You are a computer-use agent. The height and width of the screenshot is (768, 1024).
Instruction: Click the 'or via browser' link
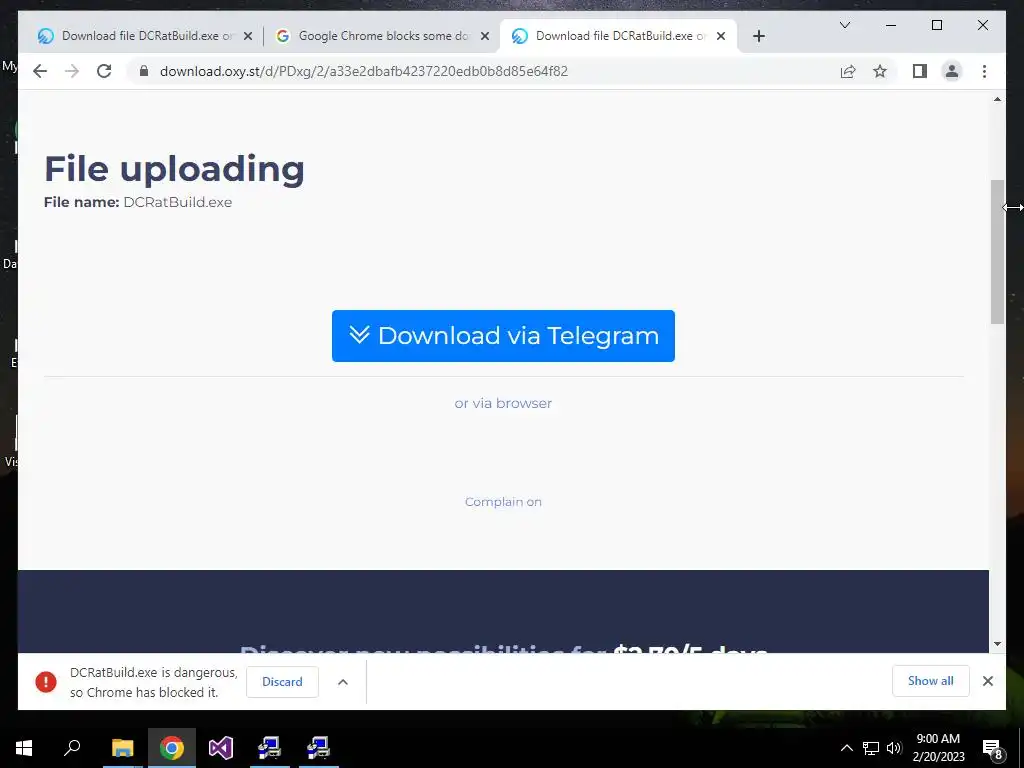click(x=503, y=404)
